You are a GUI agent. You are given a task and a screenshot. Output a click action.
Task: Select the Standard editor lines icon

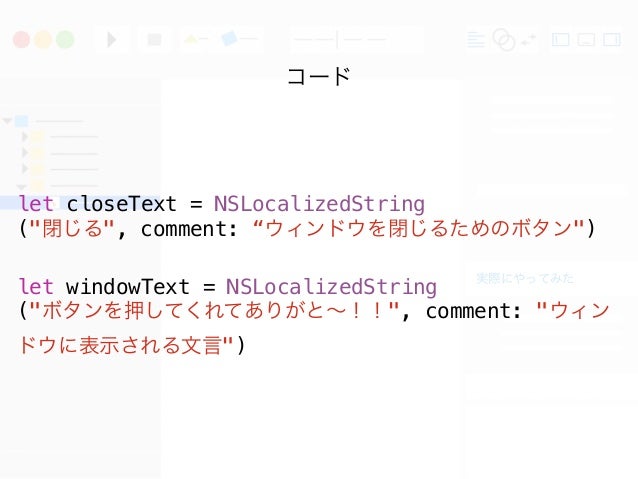pyautogui.click(x=476, y=39)
